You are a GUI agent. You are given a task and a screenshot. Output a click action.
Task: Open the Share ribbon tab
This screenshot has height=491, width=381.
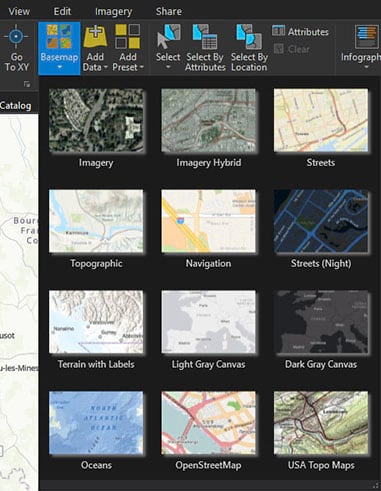169,11
